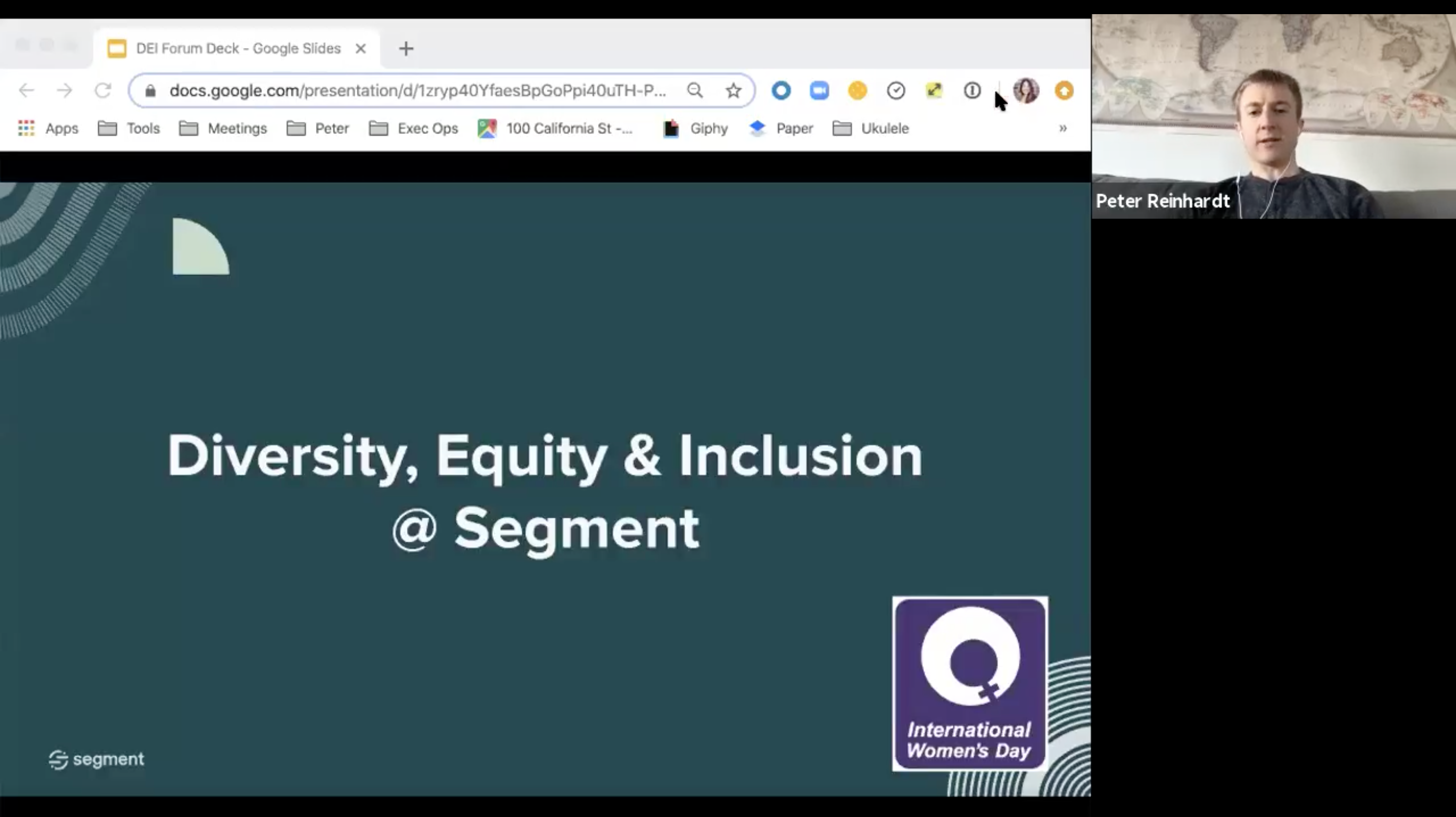This screenshot has height=817, width=1456.
Task: Open the Tools bookmarks folder
Action: click(x=129, y=128)
